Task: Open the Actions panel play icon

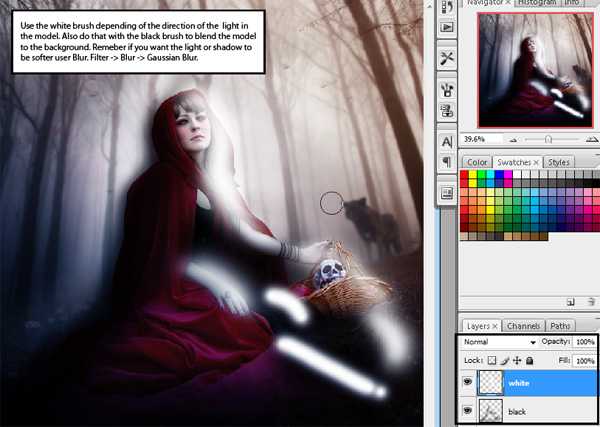Action: (x=445, y=27)
